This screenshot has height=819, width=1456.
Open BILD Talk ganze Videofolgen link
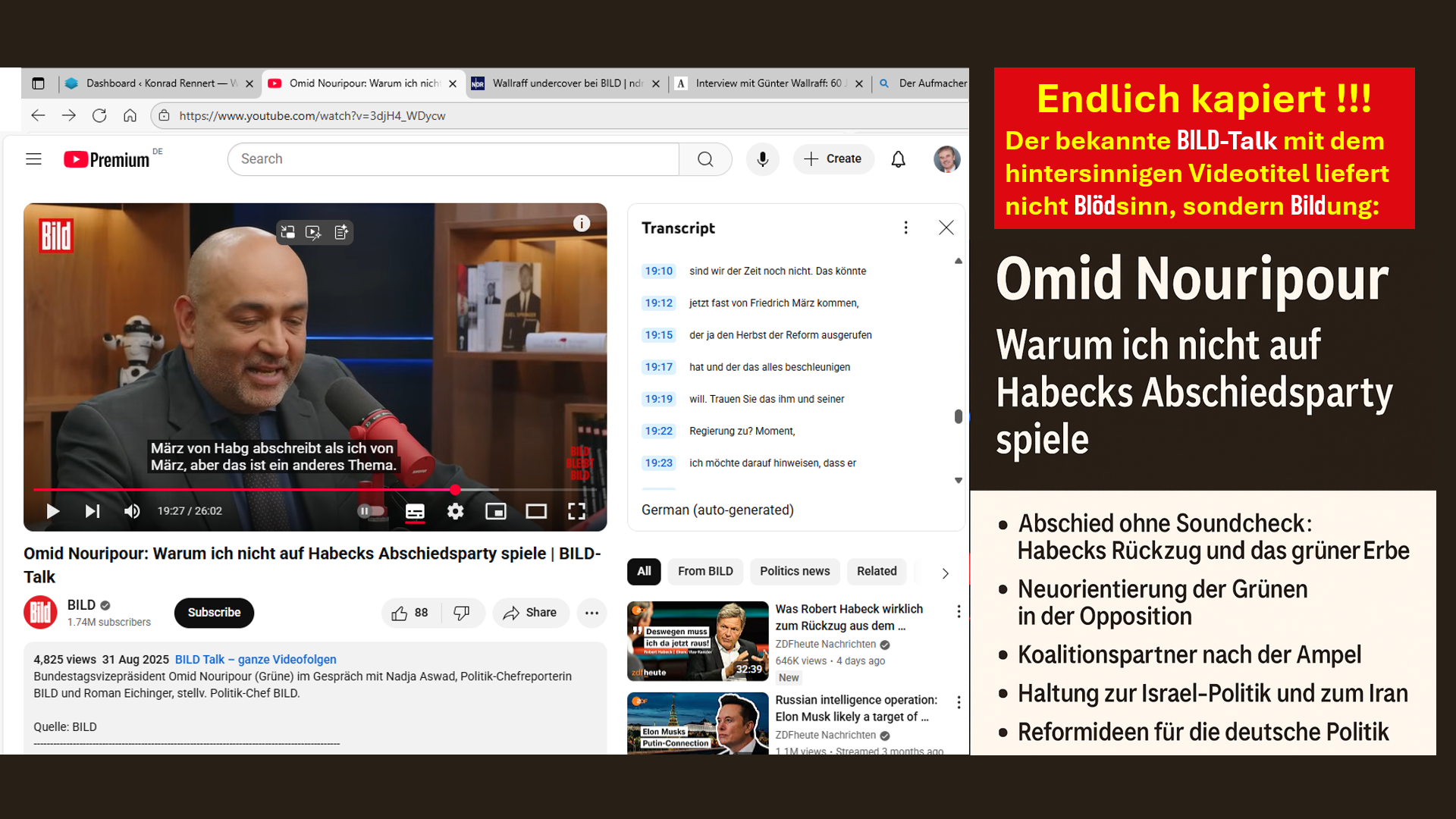point(256,660)
